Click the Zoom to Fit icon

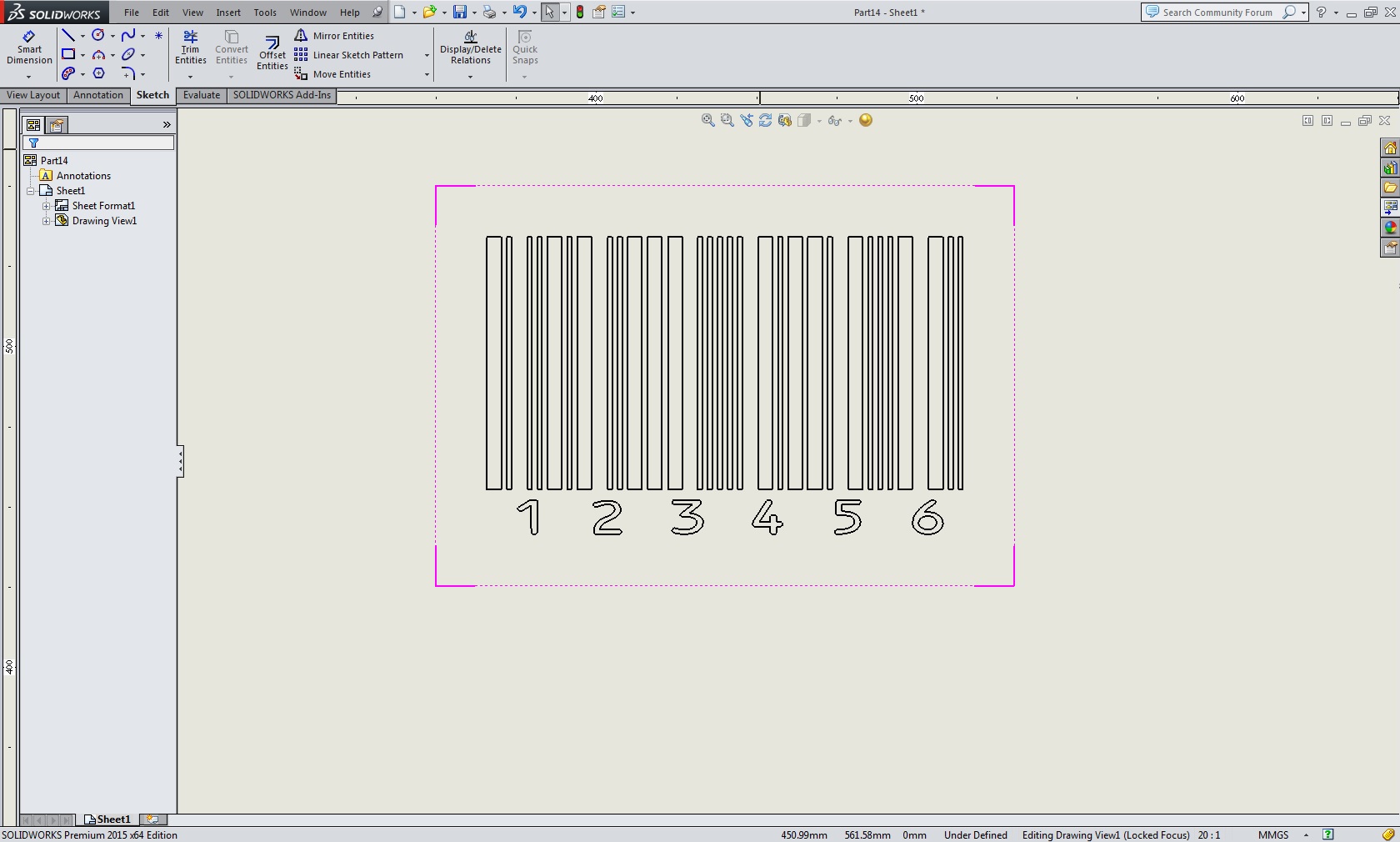707,121
